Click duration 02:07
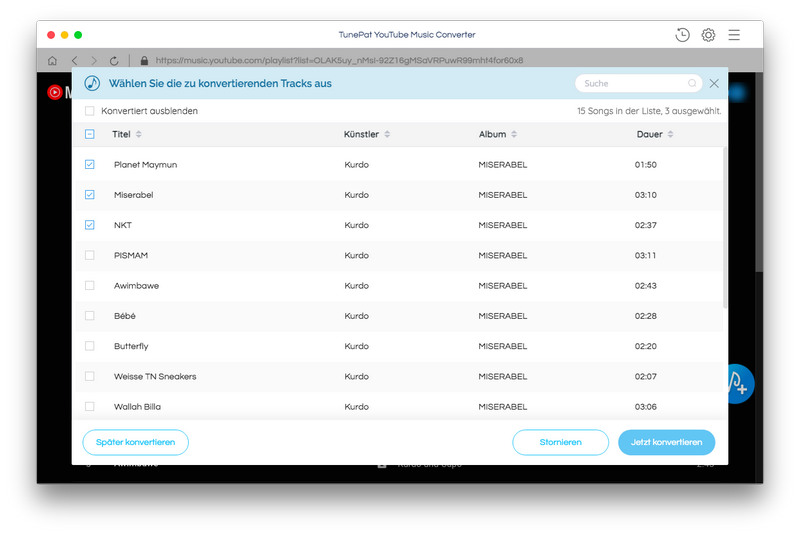 pyautogui.click(x=645, y=376)
